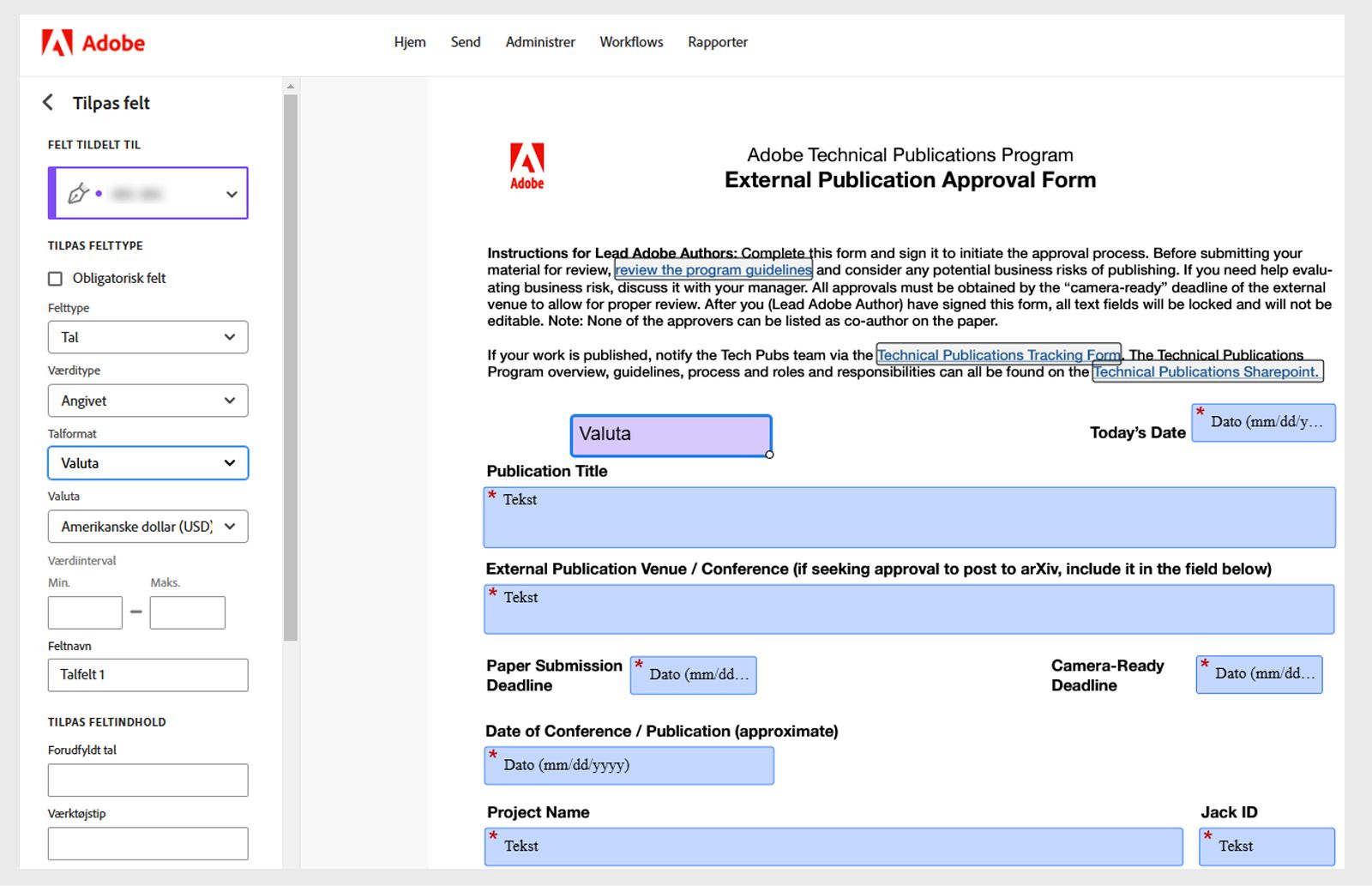Click the 'Adobe Technical Publications Program' heading
The image size is (1372, 886).
click(910, 155)
